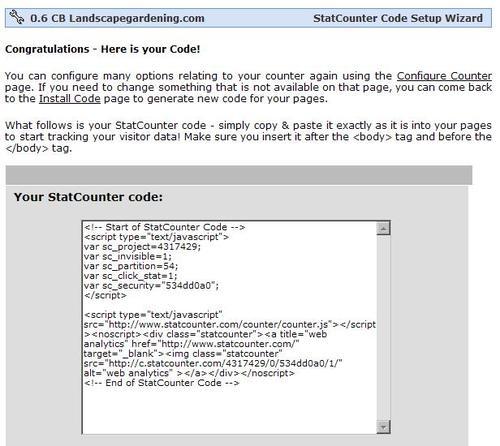This screenshot has height=446, width=500.
Task: Place cursor on End of StatCounter Code comment
Action: [x=161, y=383]
